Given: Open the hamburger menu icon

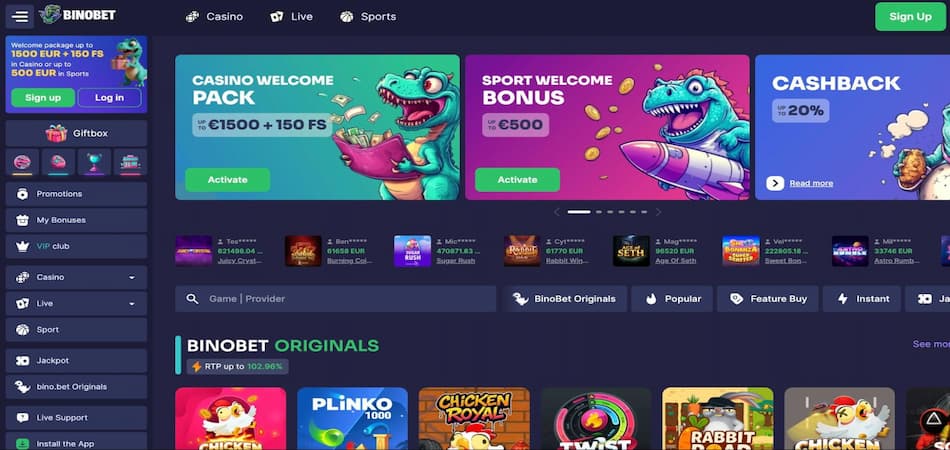Looking at the screenshot, I should pyautogui.click(x=20, y=16).
